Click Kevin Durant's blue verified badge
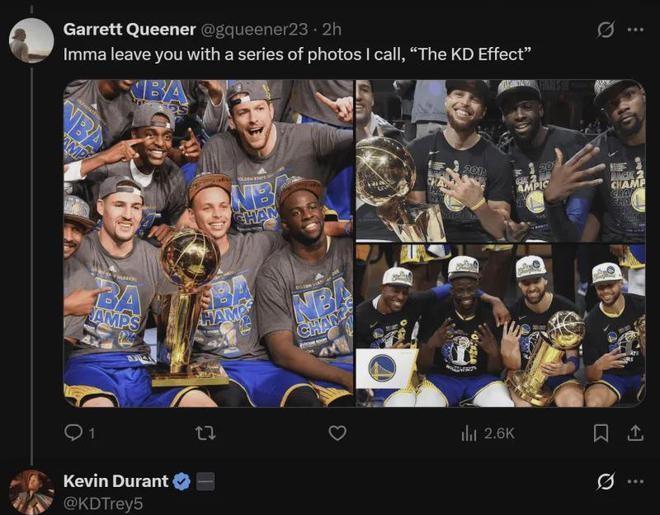This screenshot has height=515, width=660. (x=181, y=482)
